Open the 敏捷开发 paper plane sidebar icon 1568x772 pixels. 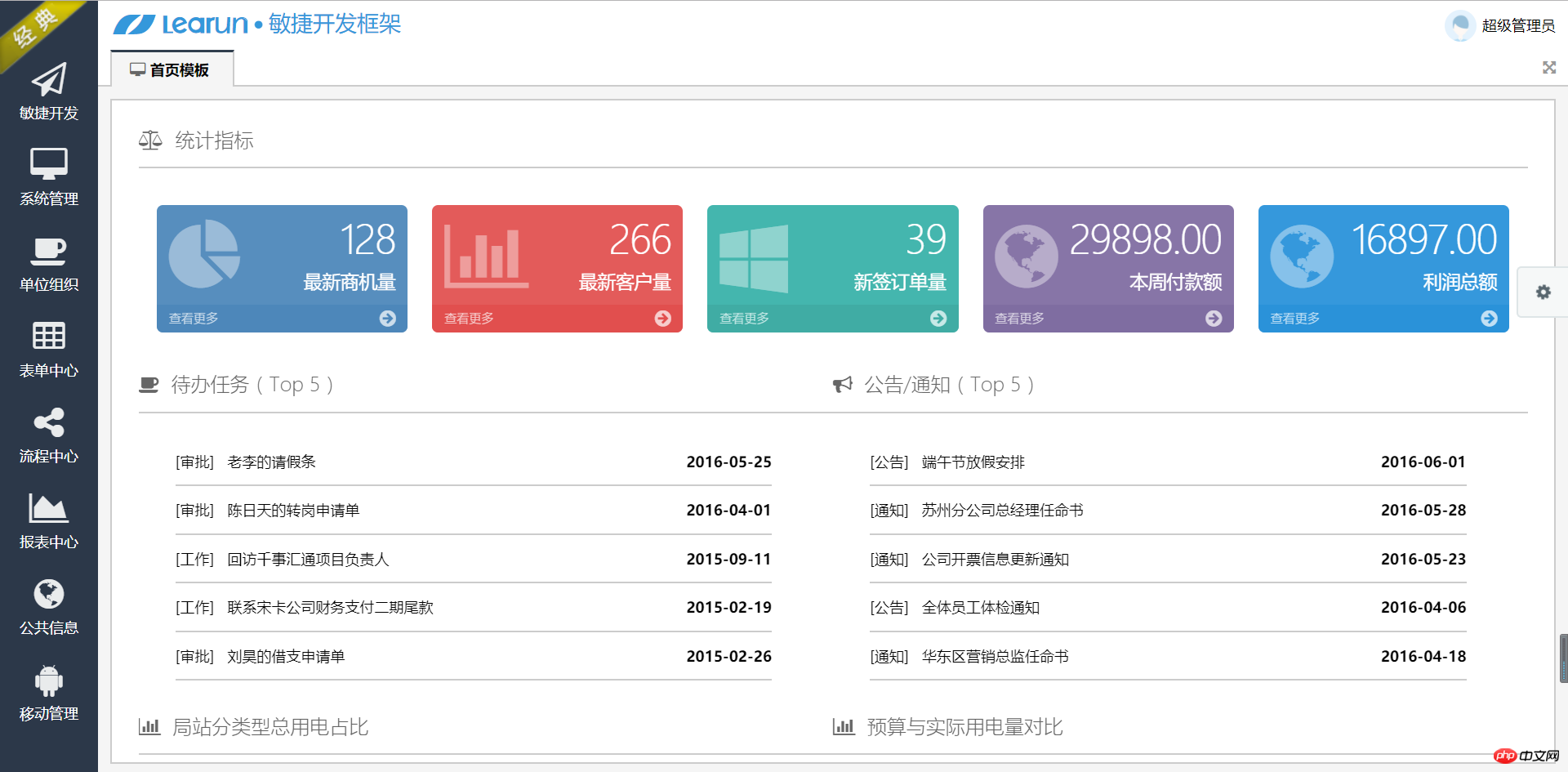tap(49, 80)
